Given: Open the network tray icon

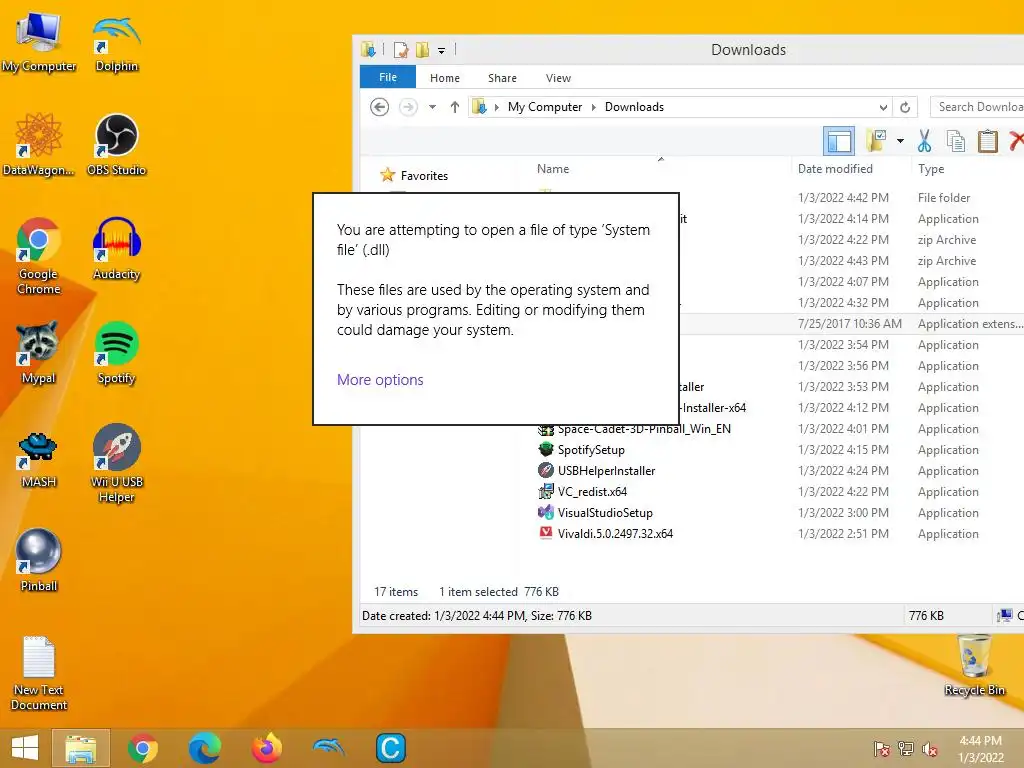Looking at the screenshot, I should (x=906, y=748).
